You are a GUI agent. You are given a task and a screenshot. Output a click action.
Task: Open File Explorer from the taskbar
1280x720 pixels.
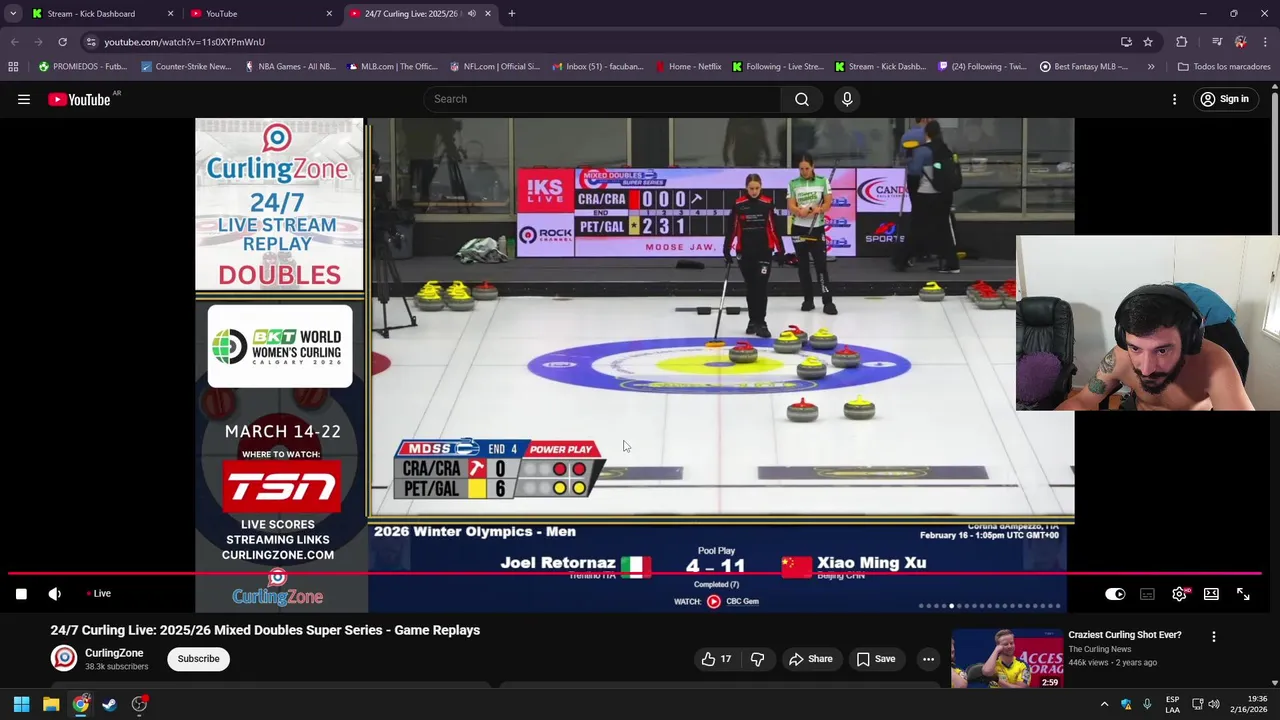point(51,704)
